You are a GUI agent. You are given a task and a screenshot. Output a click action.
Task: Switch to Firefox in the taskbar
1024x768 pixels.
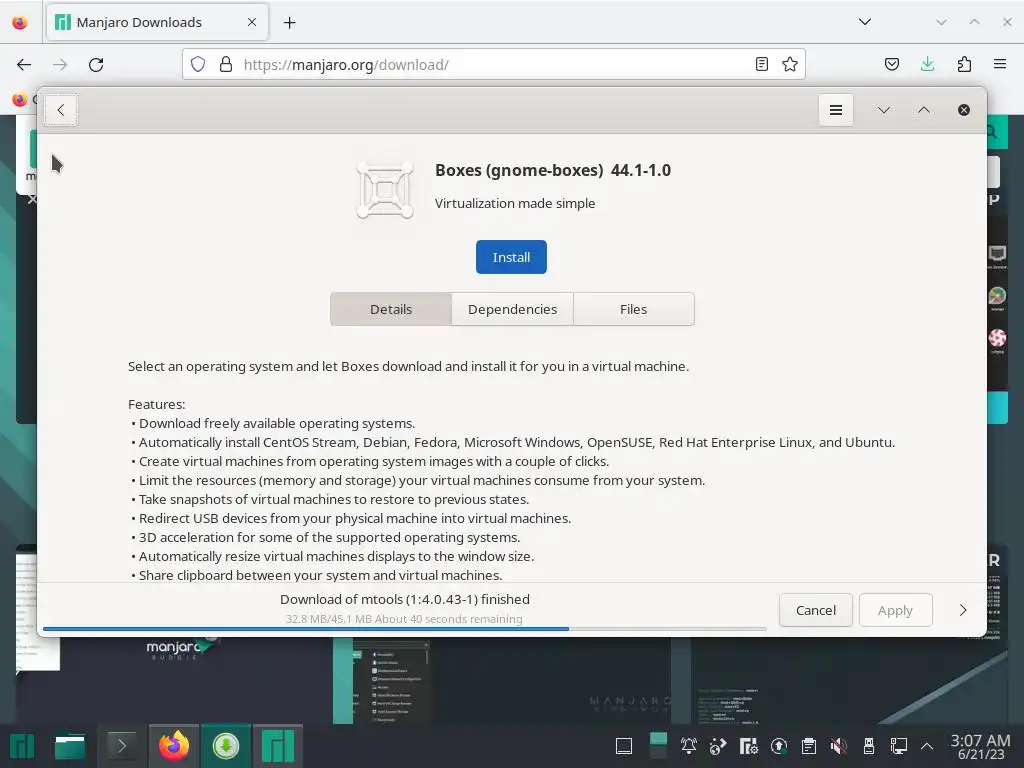pyautogui.click(x=174, y=746)
